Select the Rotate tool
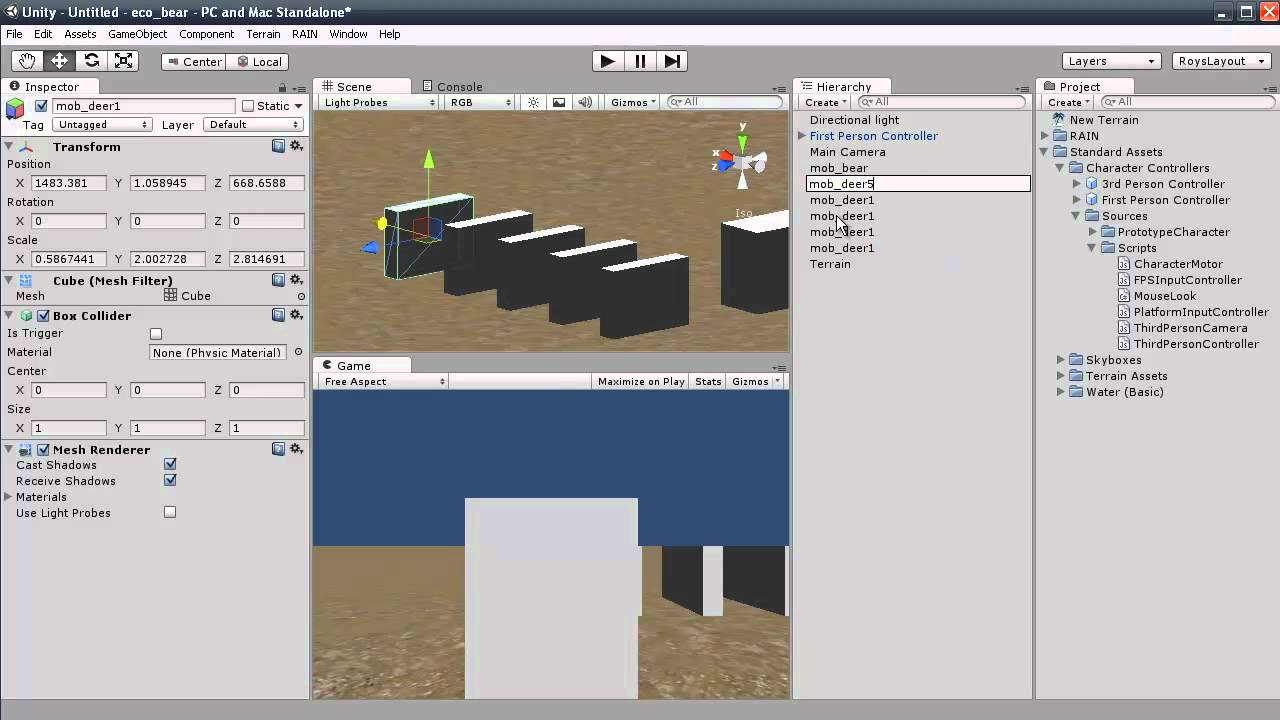 click(91, 61)
